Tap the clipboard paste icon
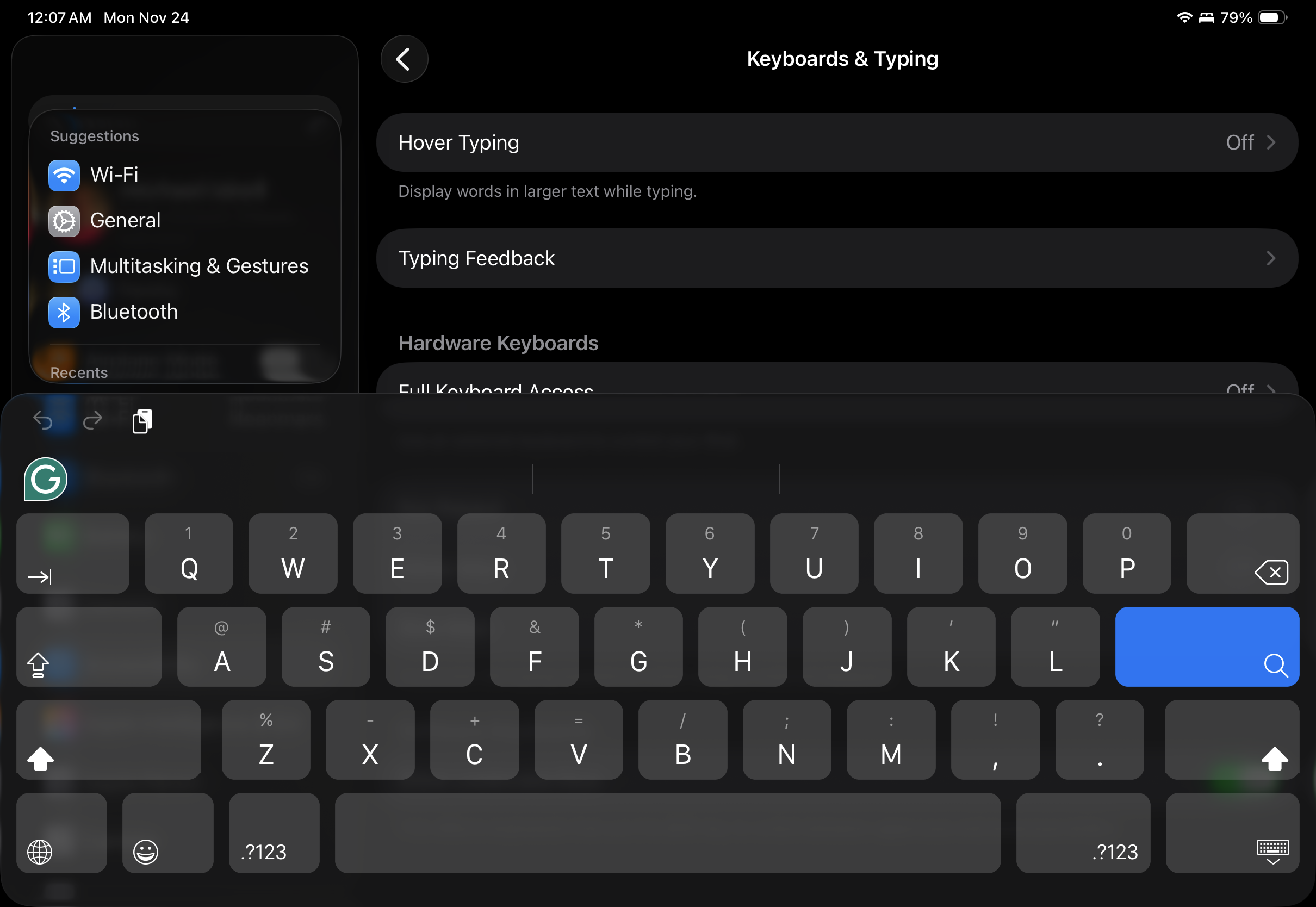The image size is (1316, 907). (x=142, y=421)
